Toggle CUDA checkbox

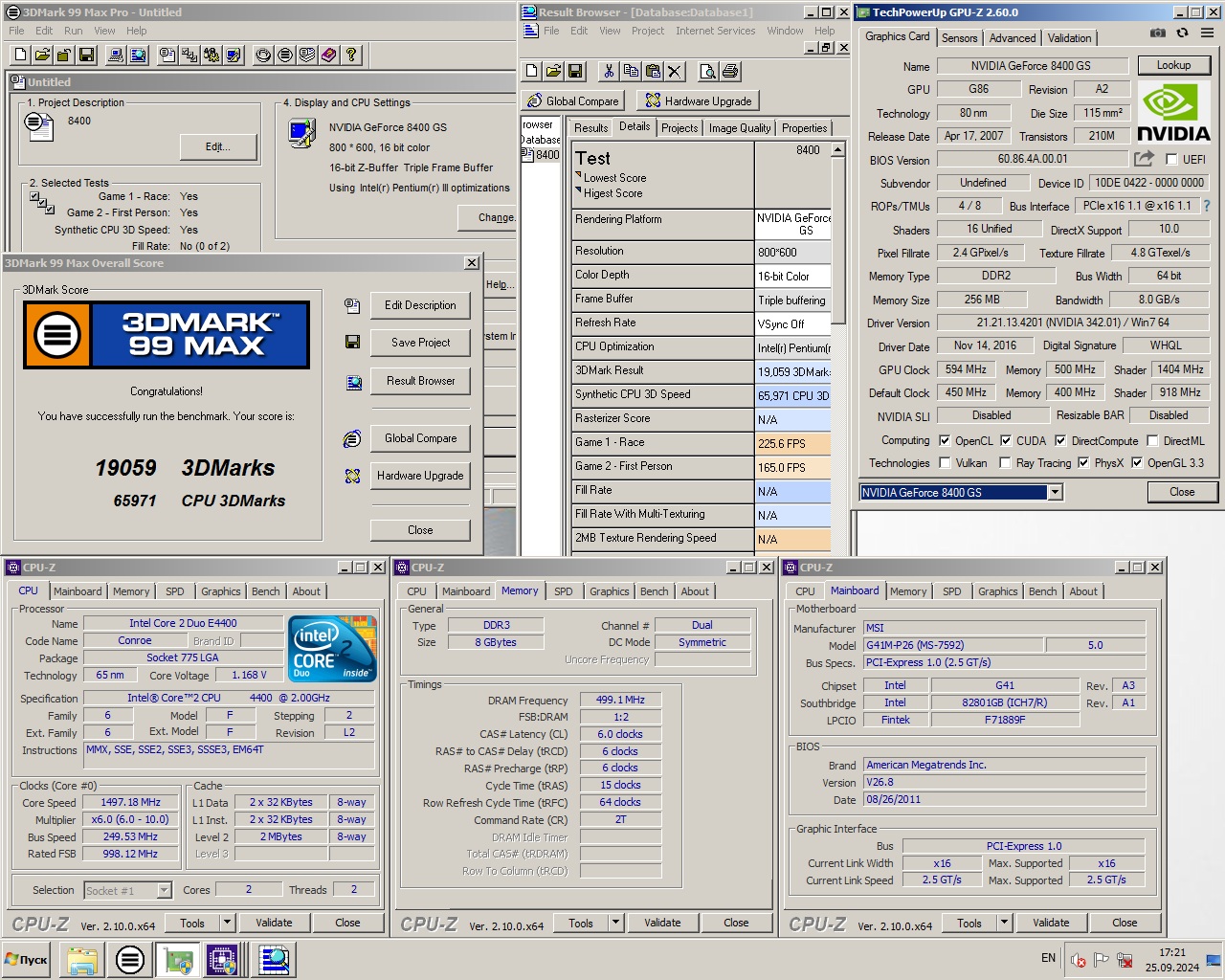1006,441
